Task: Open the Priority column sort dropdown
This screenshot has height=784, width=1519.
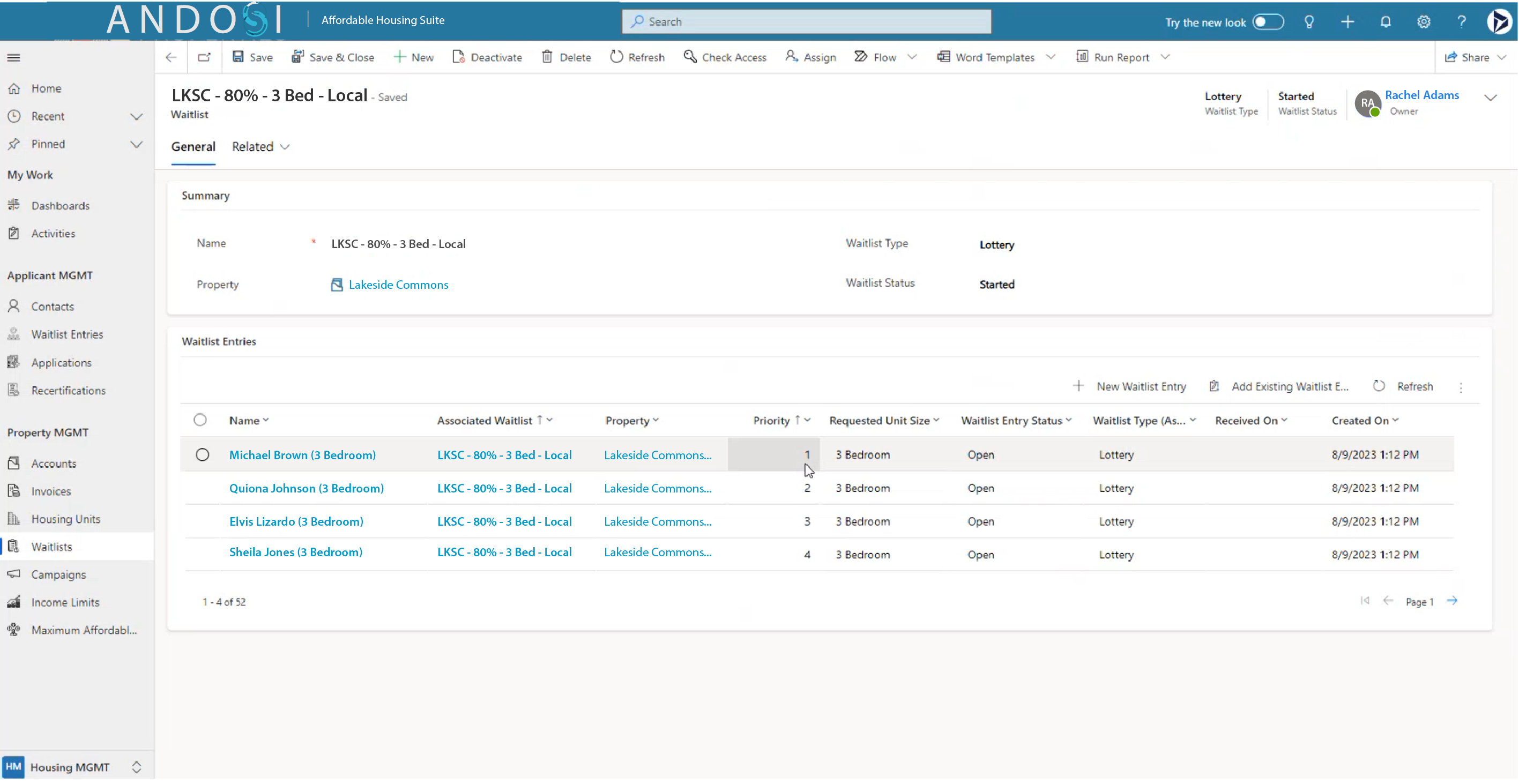Action: (x=807, y=420)
